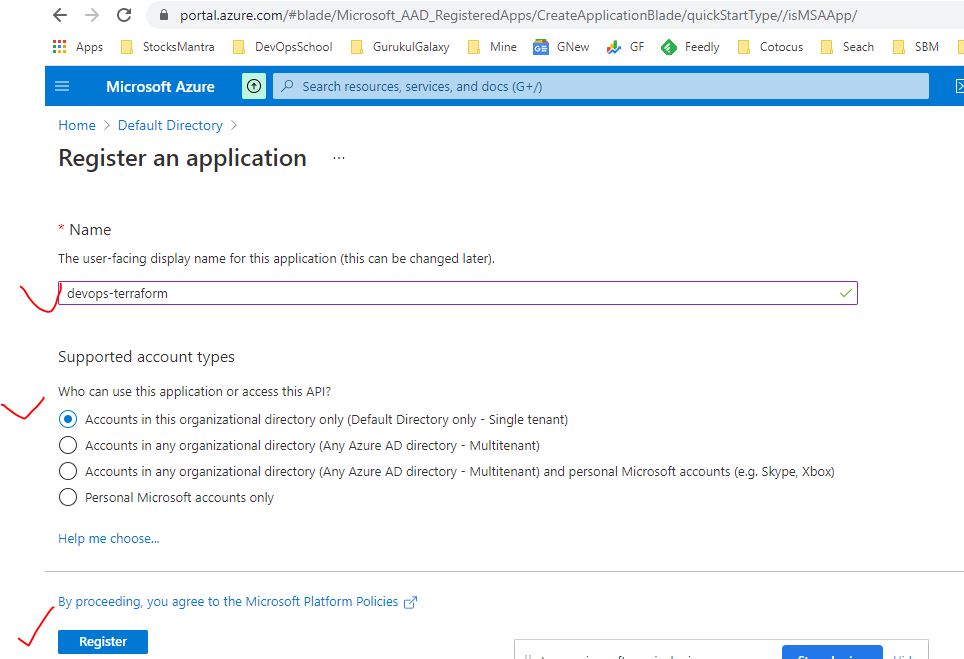Image resolution: width=964 pixels, height=659 pixels.
Task: Select Multitenant Azure AD directory only option
Action: click(68, 446)
